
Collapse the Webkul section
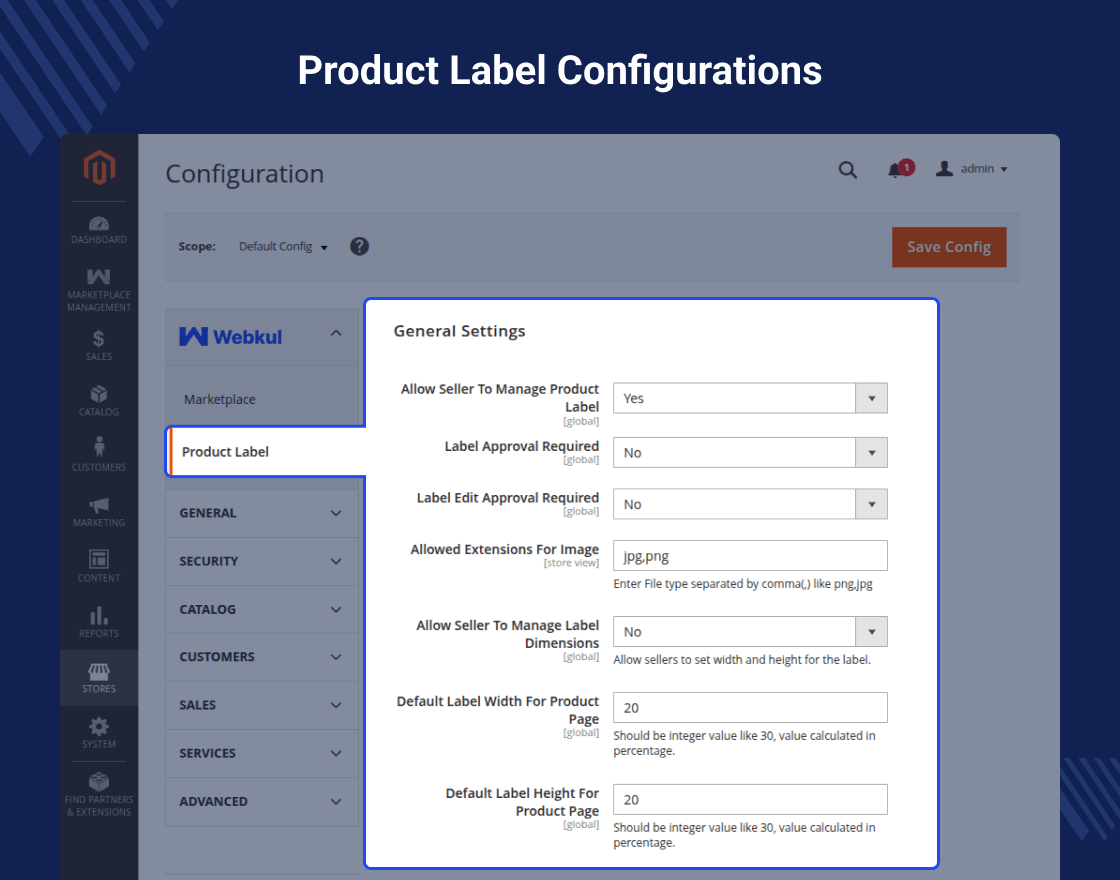click(262, 336)
